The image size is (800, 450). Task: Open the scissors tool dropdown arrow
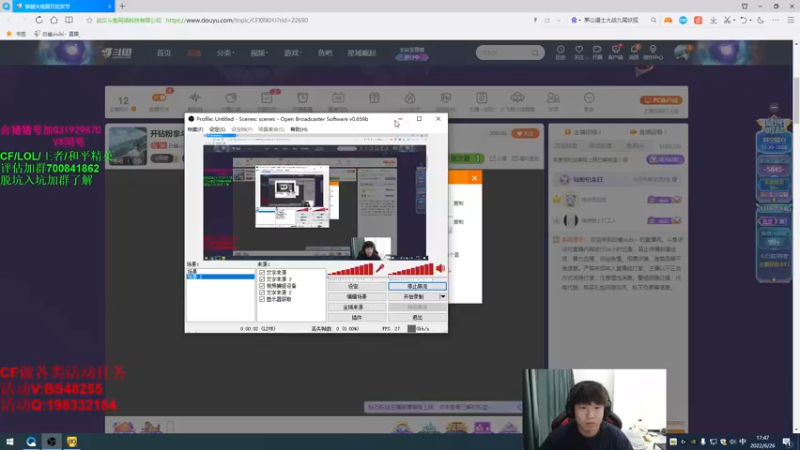click(734, 20)
